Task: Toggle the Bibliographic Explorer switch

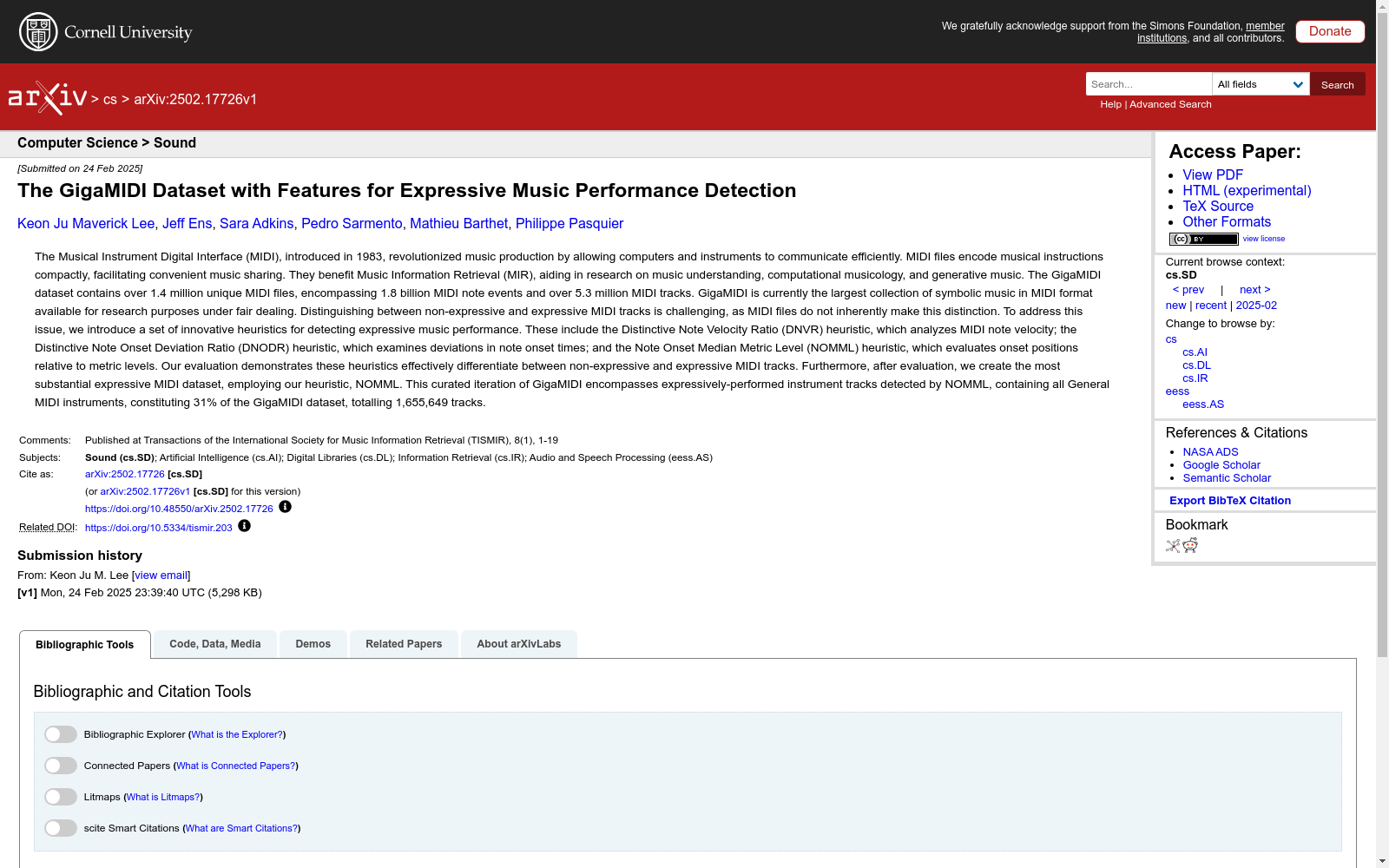Action: [61, 734]
